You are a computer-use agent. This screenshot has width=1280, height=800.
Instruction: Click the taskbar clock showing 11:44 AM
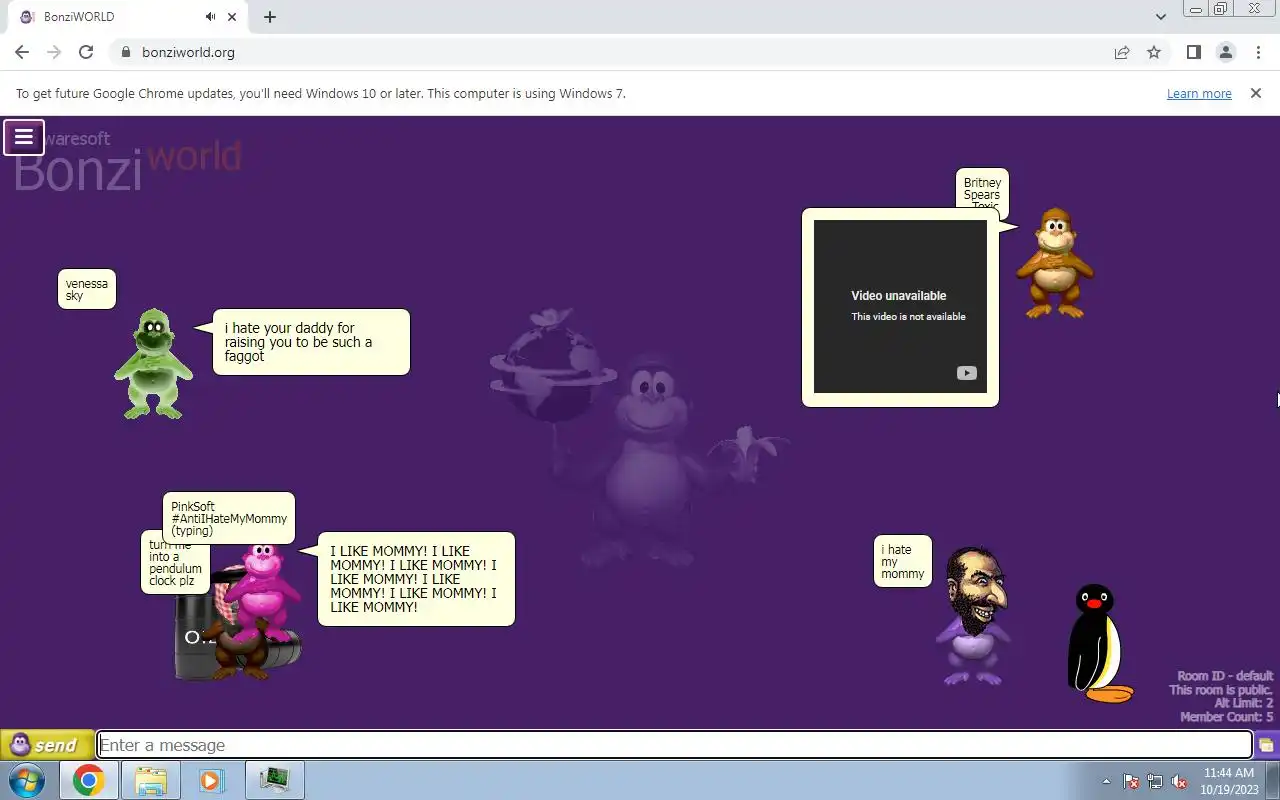click(x=1229, y=781)
